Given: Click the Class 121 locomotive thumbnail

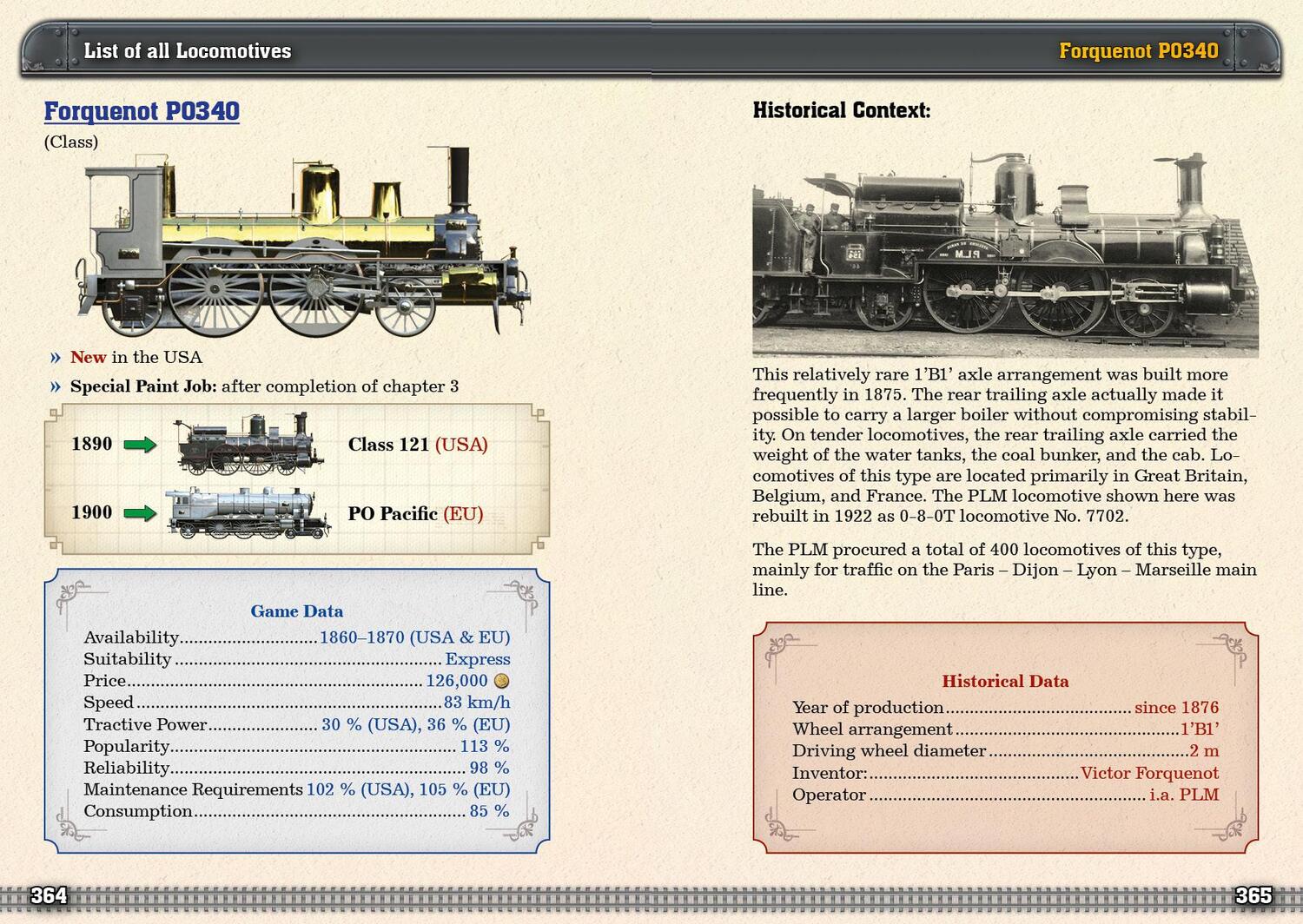Looking at the screenshot, I should [249, 444].
